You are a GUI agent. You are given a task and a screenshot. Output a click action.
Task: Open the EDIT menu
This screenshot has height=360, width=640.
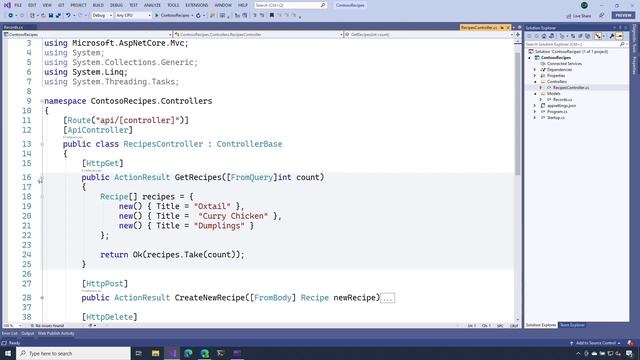pyautogui.click(x=32, y=5)
